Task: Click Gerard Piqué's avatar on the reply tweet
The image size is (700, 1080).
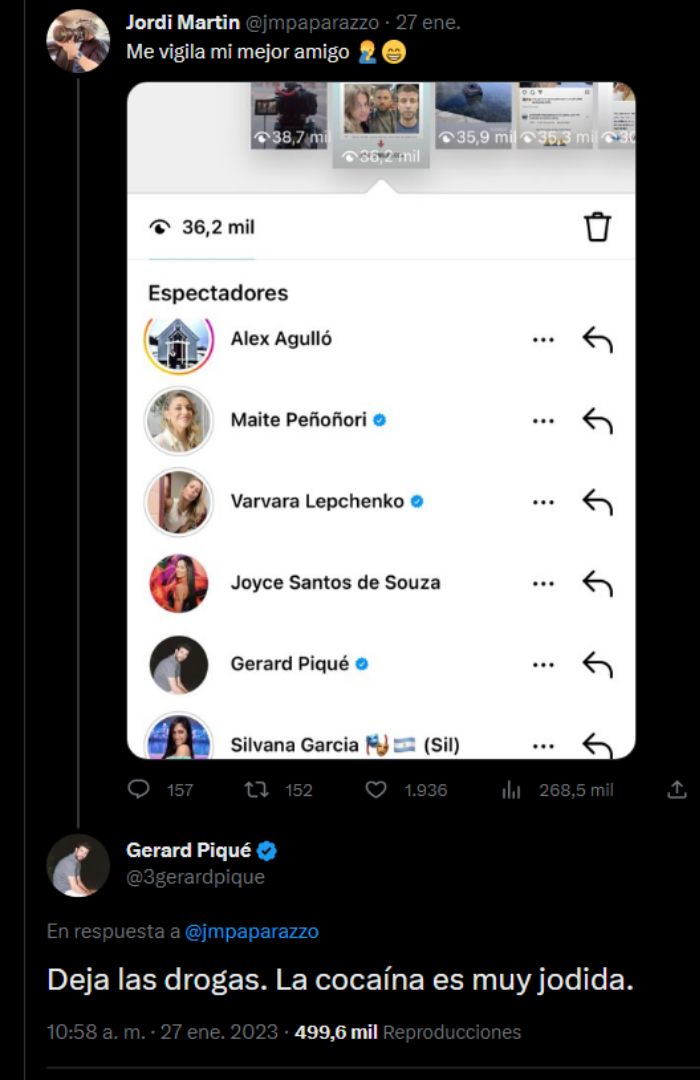Action: (x=78, y=865)
